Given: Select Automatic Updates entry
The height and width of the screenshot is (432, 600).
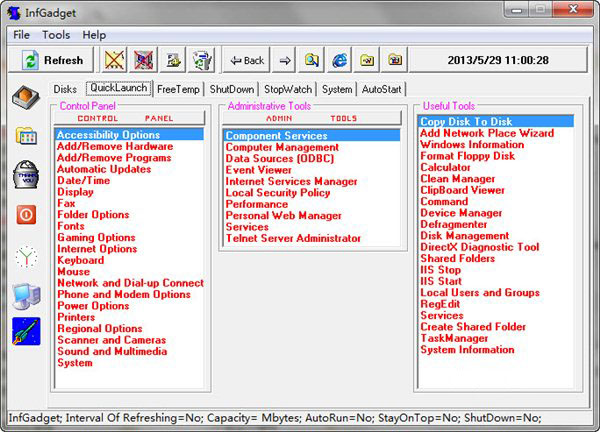Looking at the screenshot, I should point(104,169).
